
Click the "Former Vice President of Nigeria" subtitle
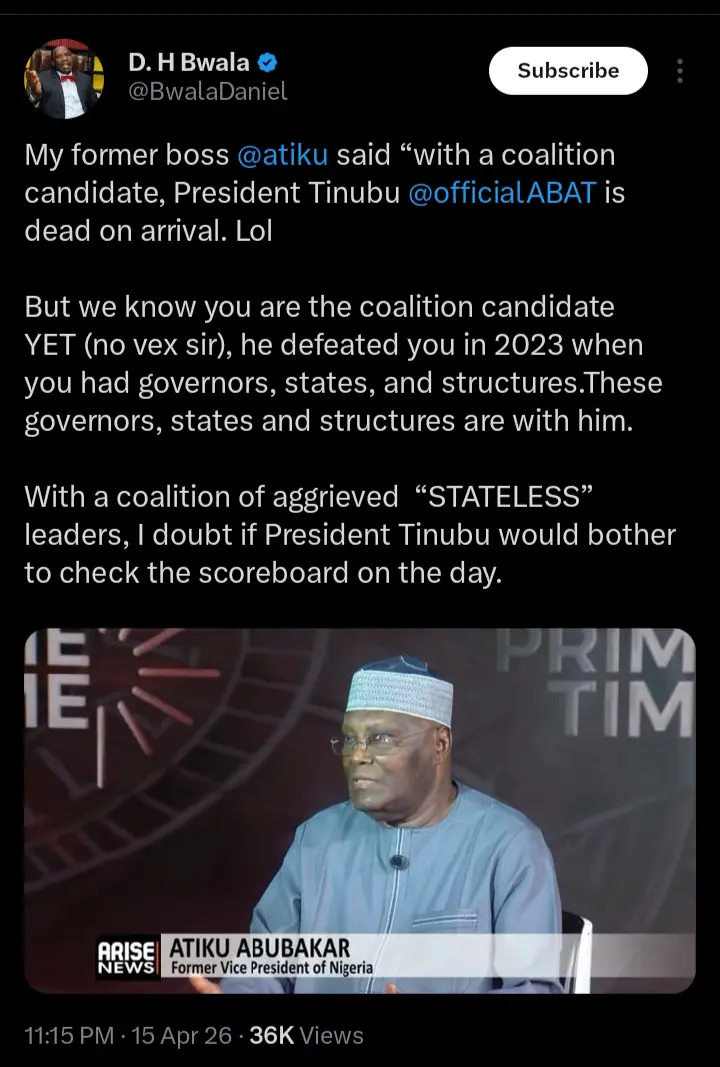coord(270,968)
